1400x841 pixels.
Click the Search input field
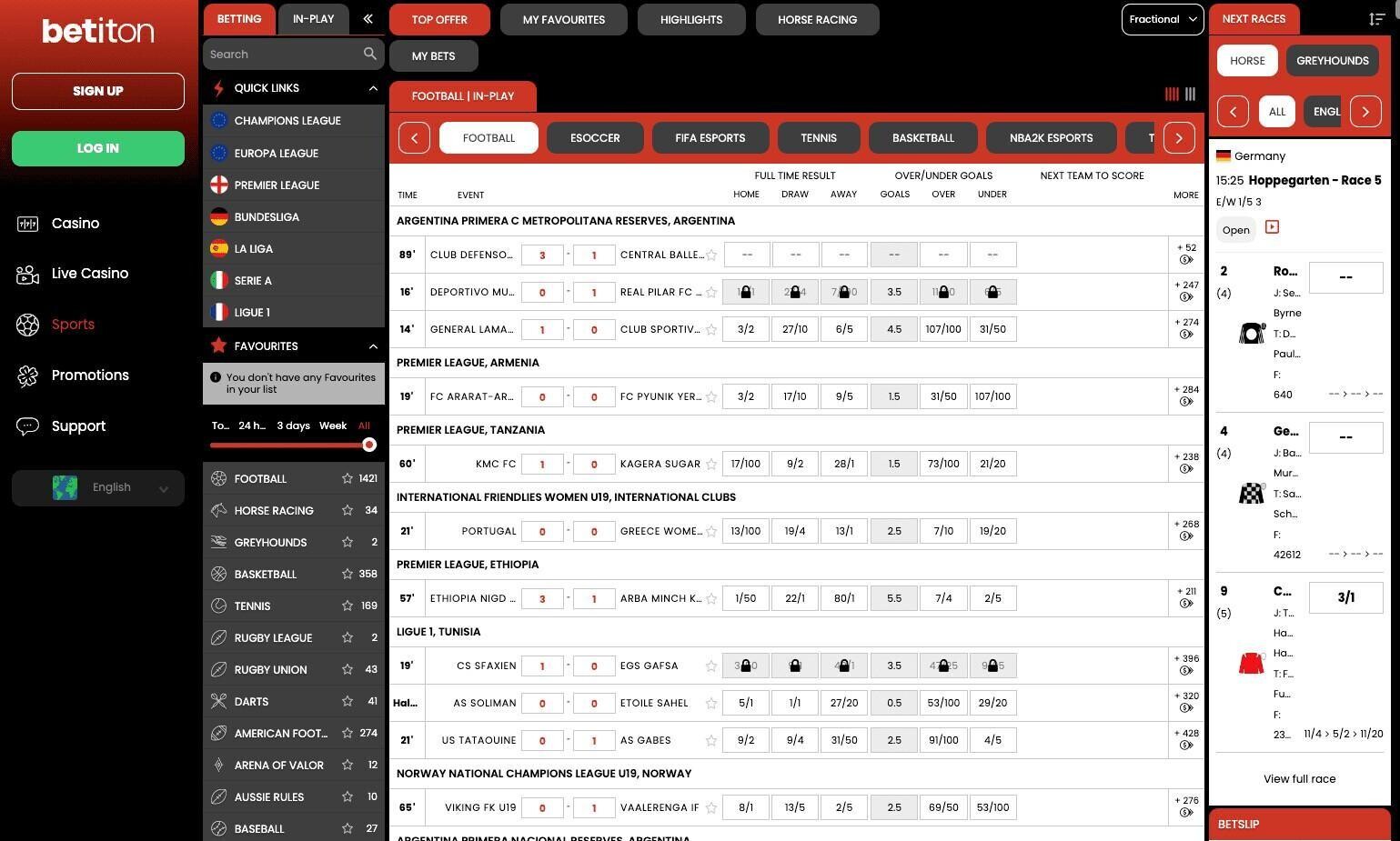(x=284, y=54)
